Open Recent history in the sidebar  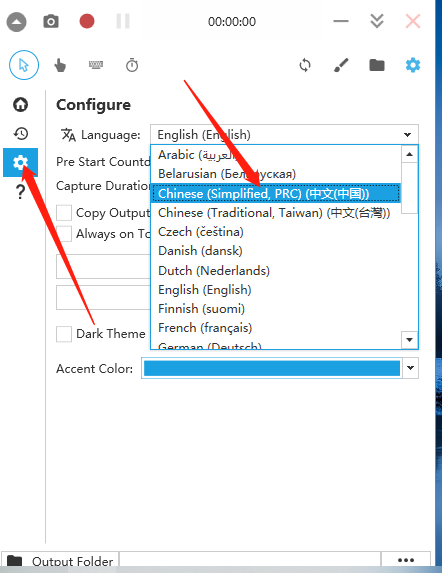[20, 133]
